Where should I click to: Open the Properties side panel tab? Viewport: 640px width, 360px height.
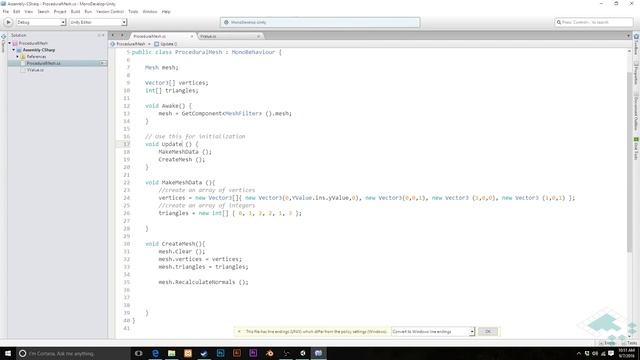[636, 74]
